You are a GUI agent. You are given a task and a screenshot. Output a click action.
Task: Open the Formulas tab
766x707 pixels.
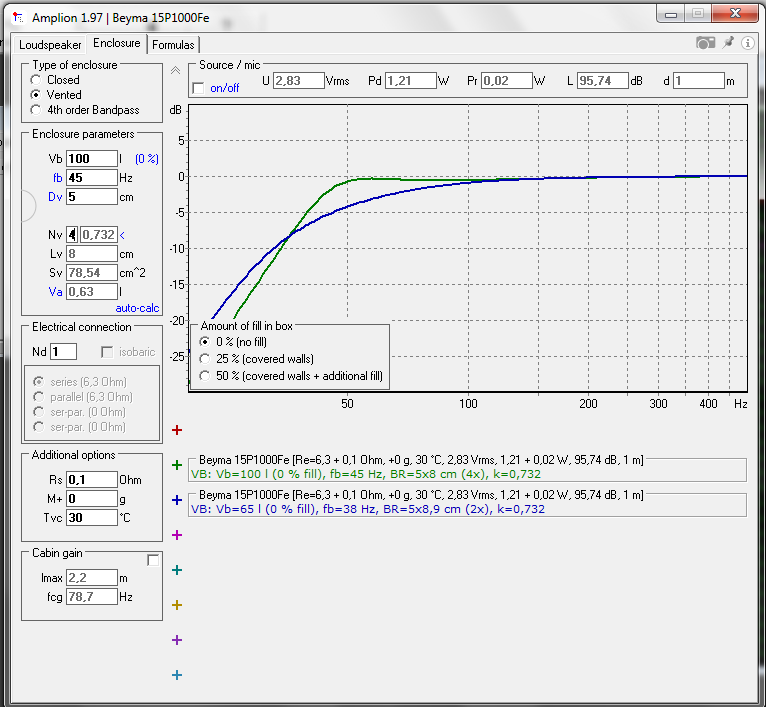pos(173,45)
